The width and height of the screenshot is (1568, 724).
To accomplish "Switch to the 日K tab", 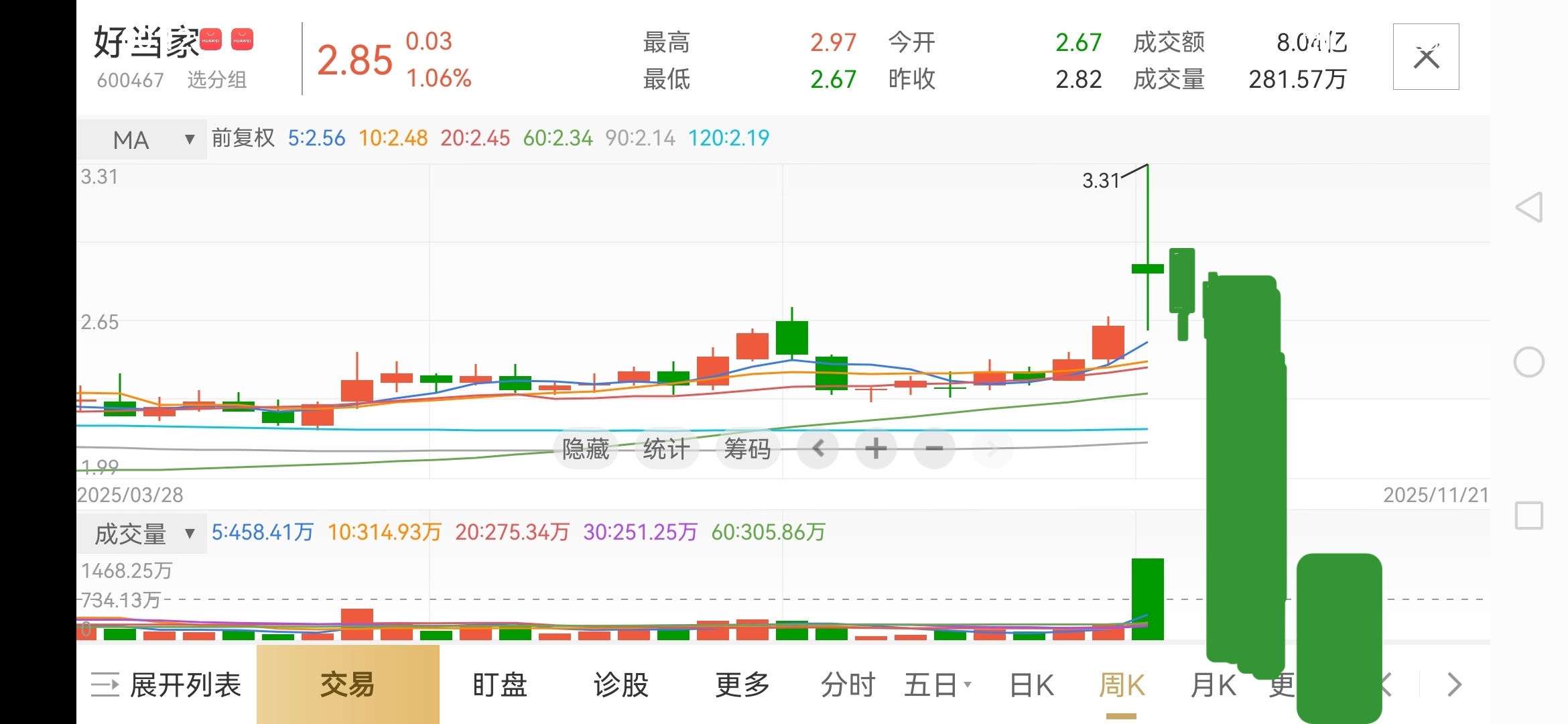I will [1031, 684].
